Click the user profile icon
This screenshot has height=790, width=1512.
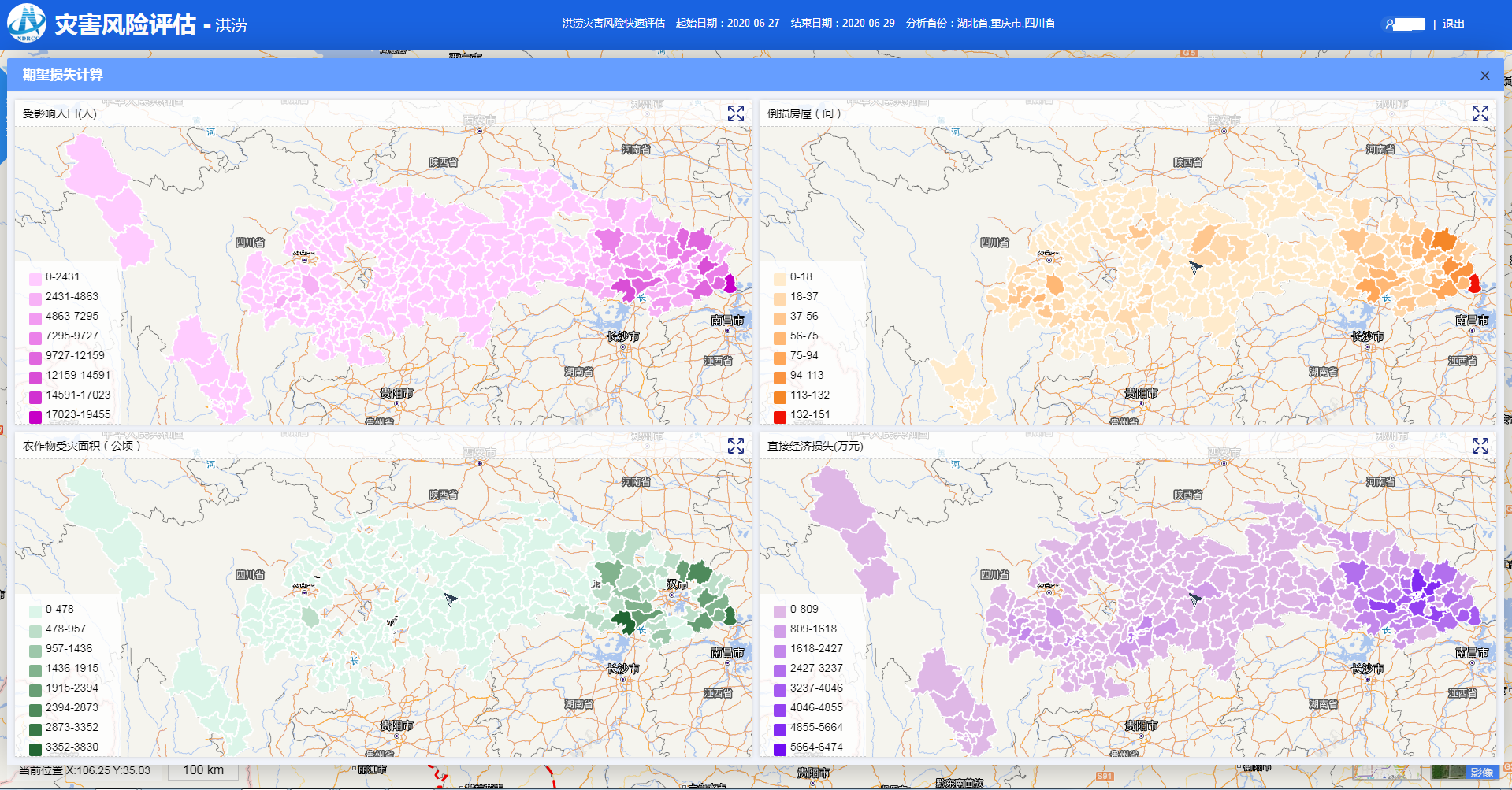(x=1389, y=24)
